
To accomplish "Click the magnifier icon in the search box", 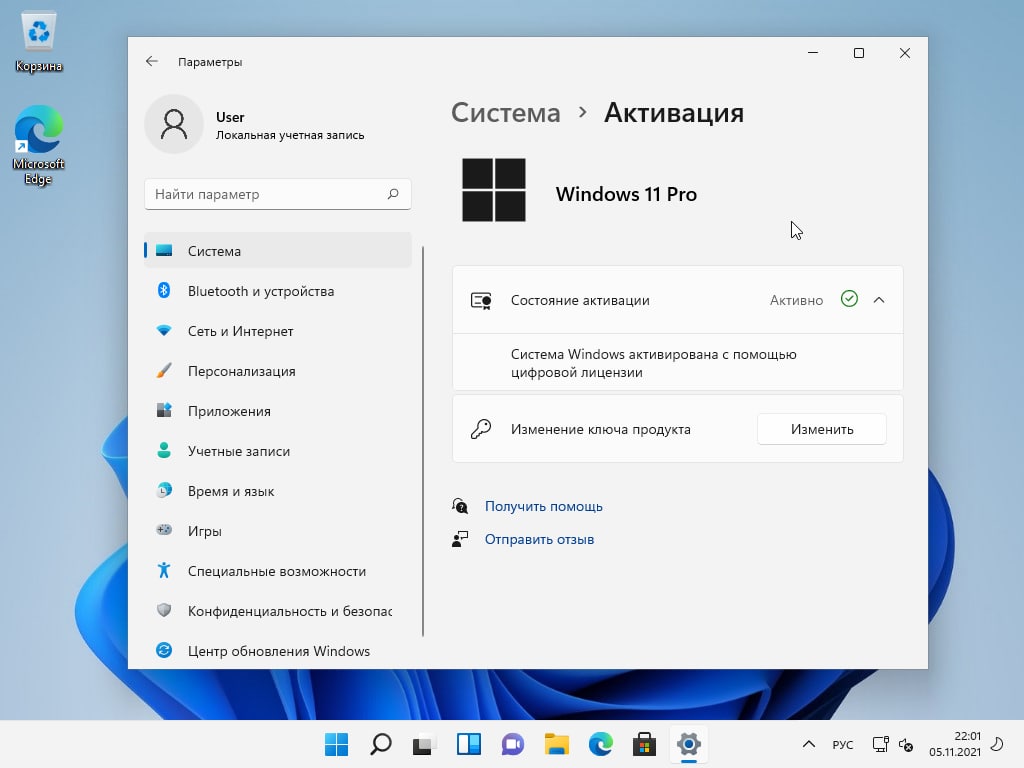I will click(x=393, y=194).
